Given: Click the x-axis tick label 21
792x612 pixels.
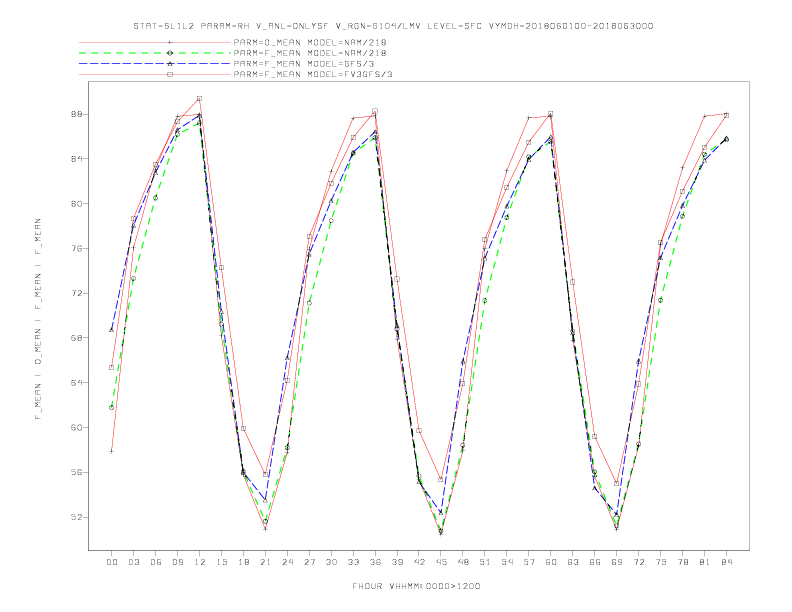Looking at the screenshot, I should click(265, 562).
